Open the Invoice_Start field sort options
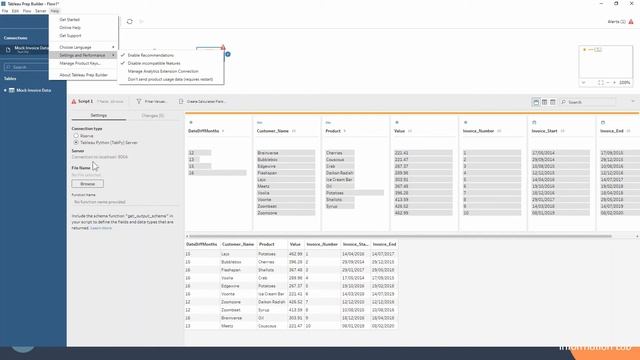 562,131
